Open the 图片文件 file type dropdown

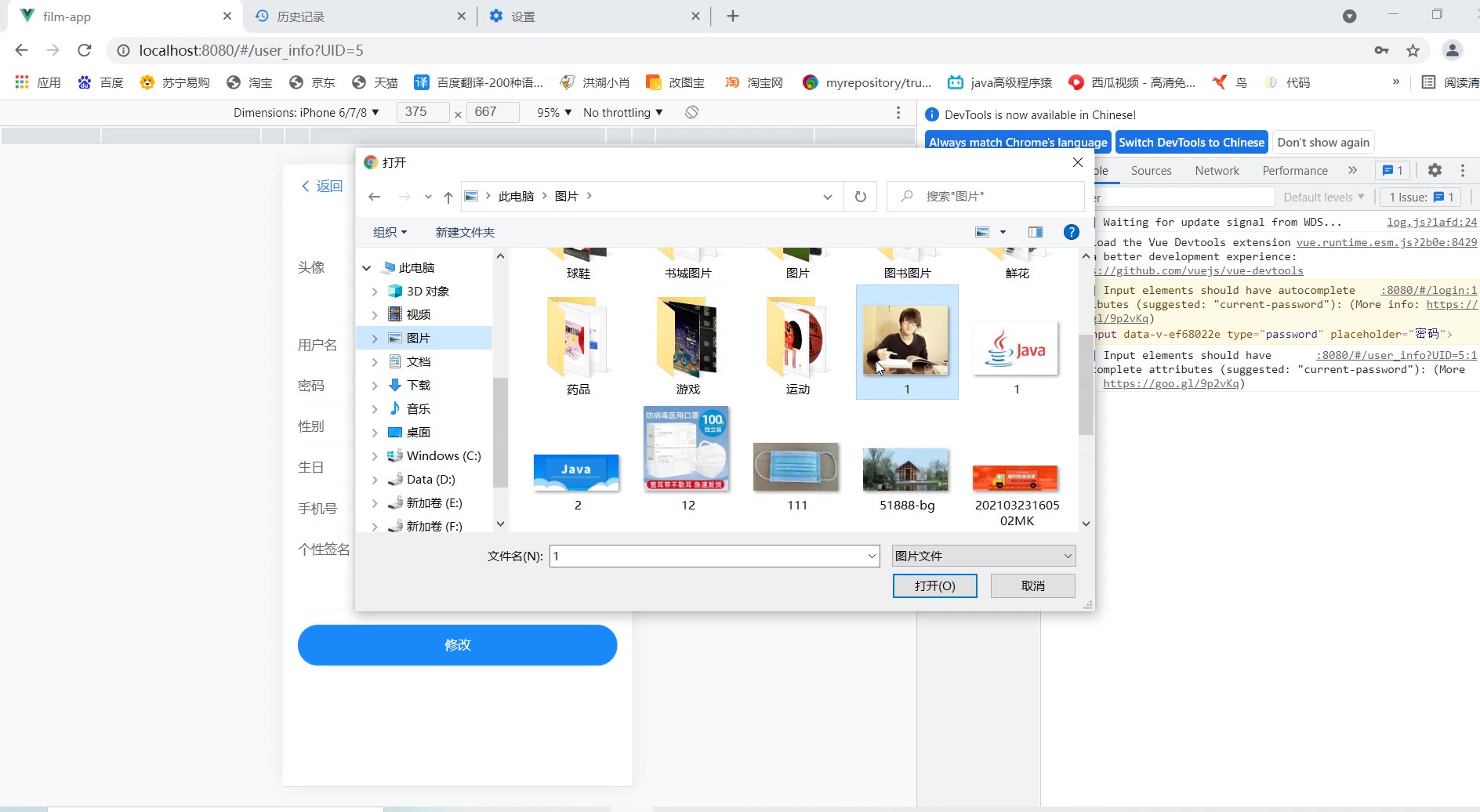tap(984, 556)
